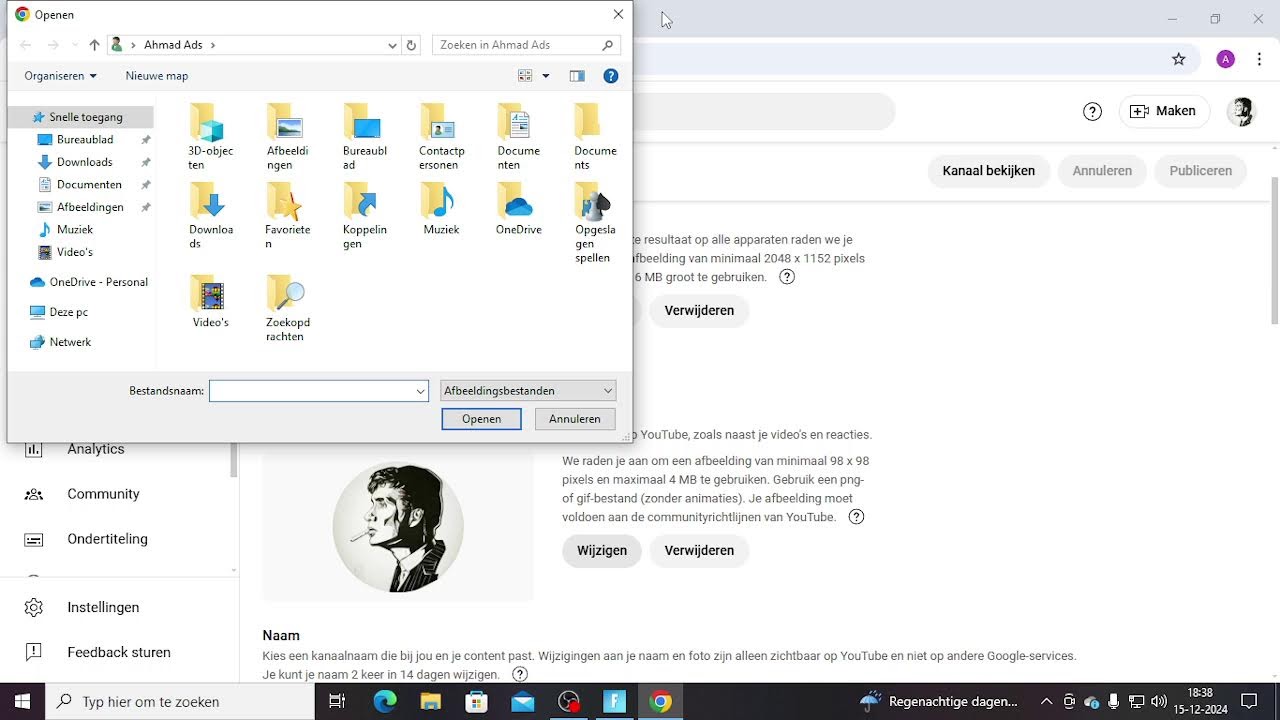Screen dimensions: 1280x720
Task: Cancel the file dialog with Annuleren
Action: click(575, 419)
